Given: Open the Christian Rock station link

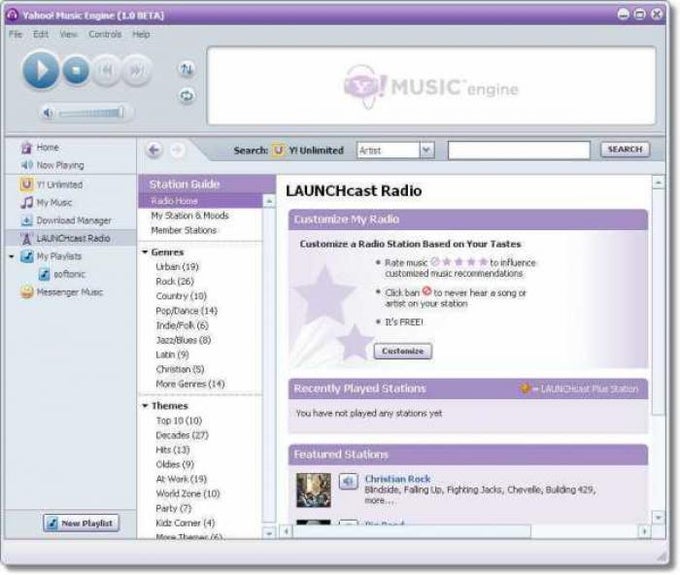Looking at the screenshot, I should pos(398,479).
